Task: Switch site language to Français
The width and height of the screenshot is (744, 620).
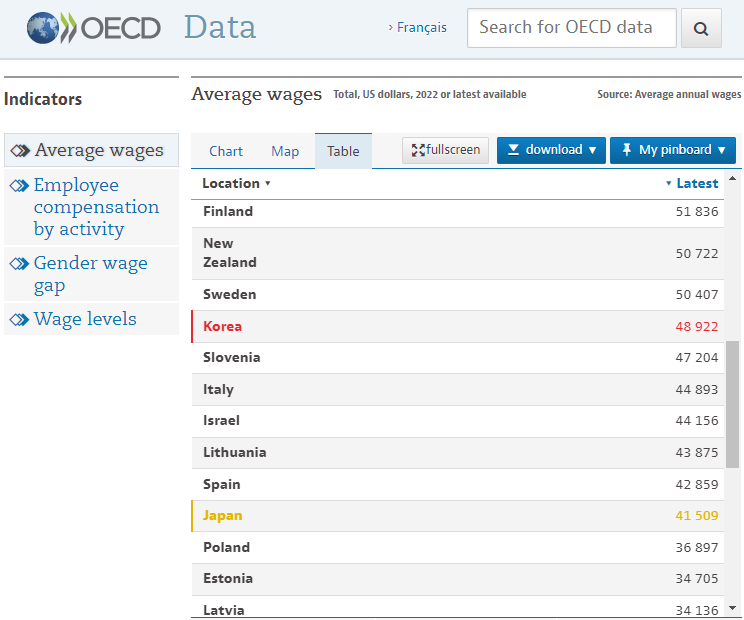Action: point(420,28)
